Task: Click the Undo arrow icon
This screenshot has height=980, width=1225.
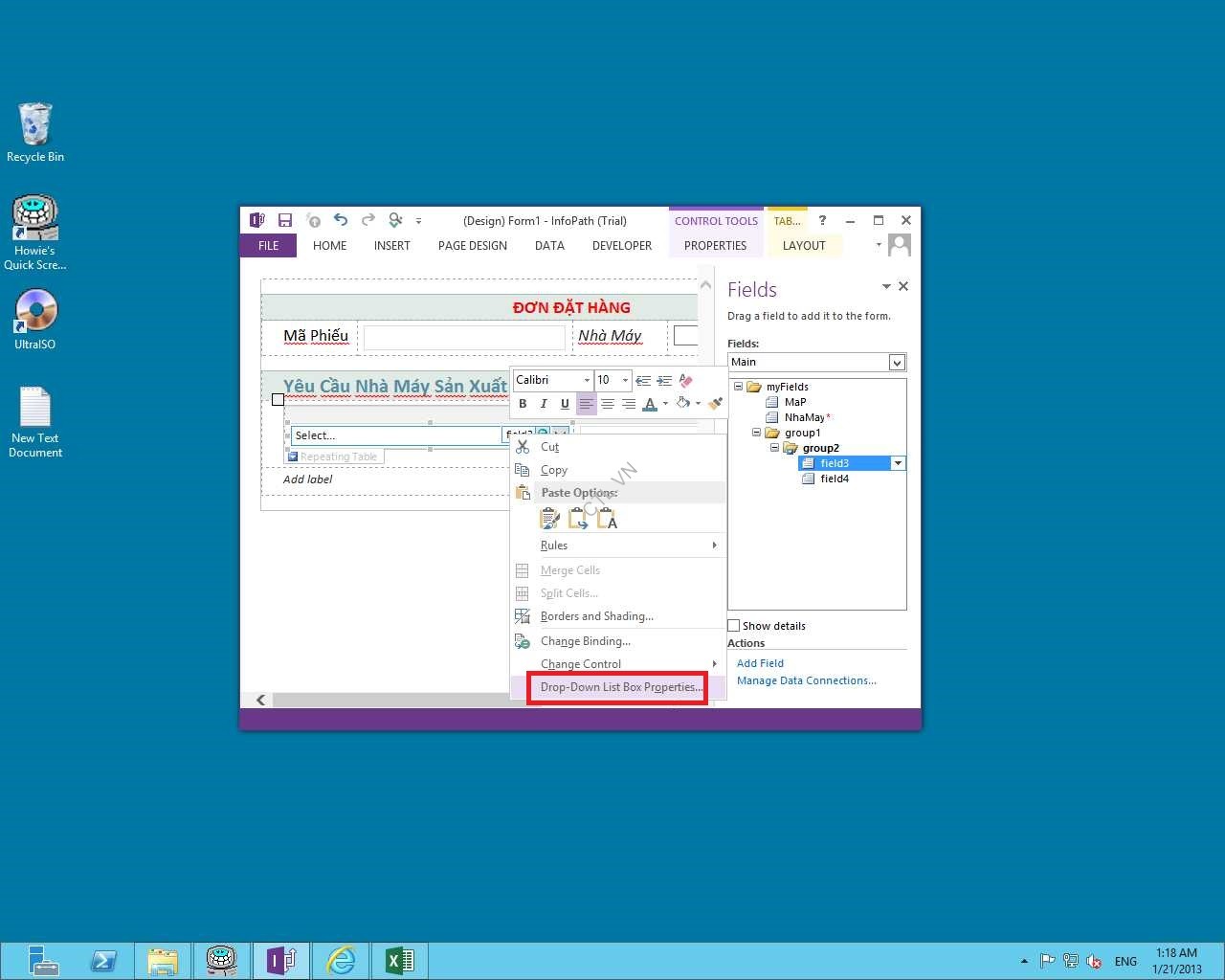Action: point(341,220)
